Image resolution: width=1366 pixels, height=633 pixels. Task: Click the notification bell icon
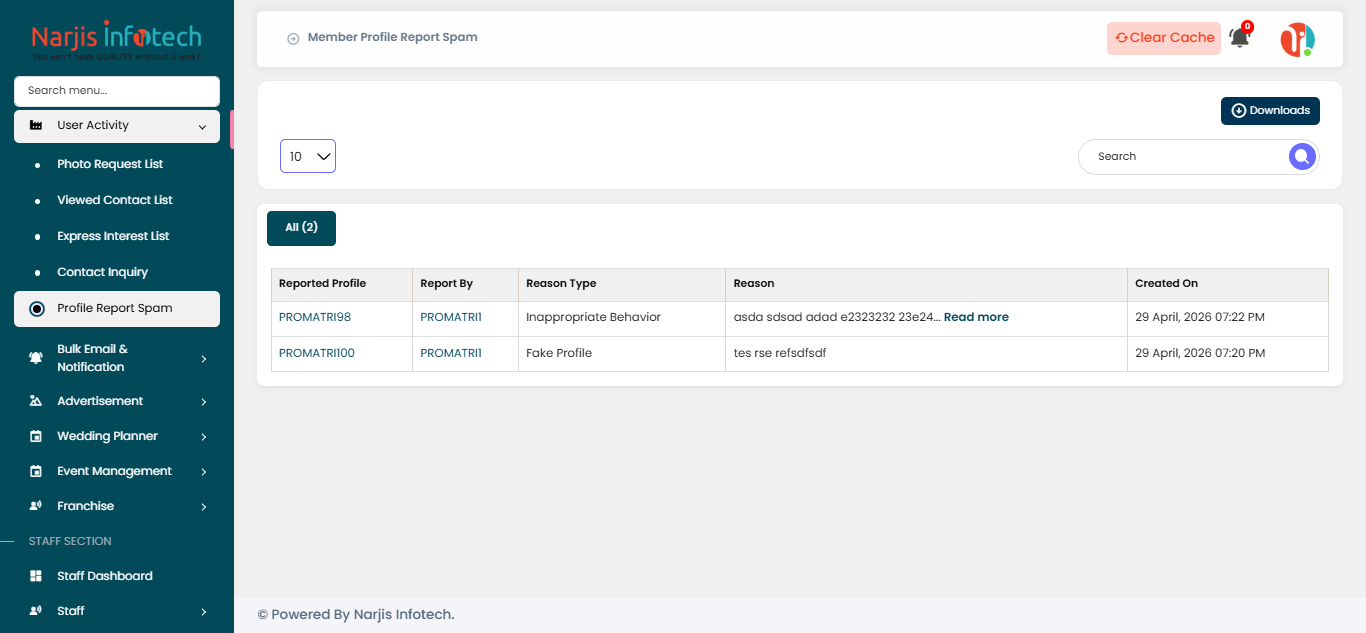(x=1239, y=38)
